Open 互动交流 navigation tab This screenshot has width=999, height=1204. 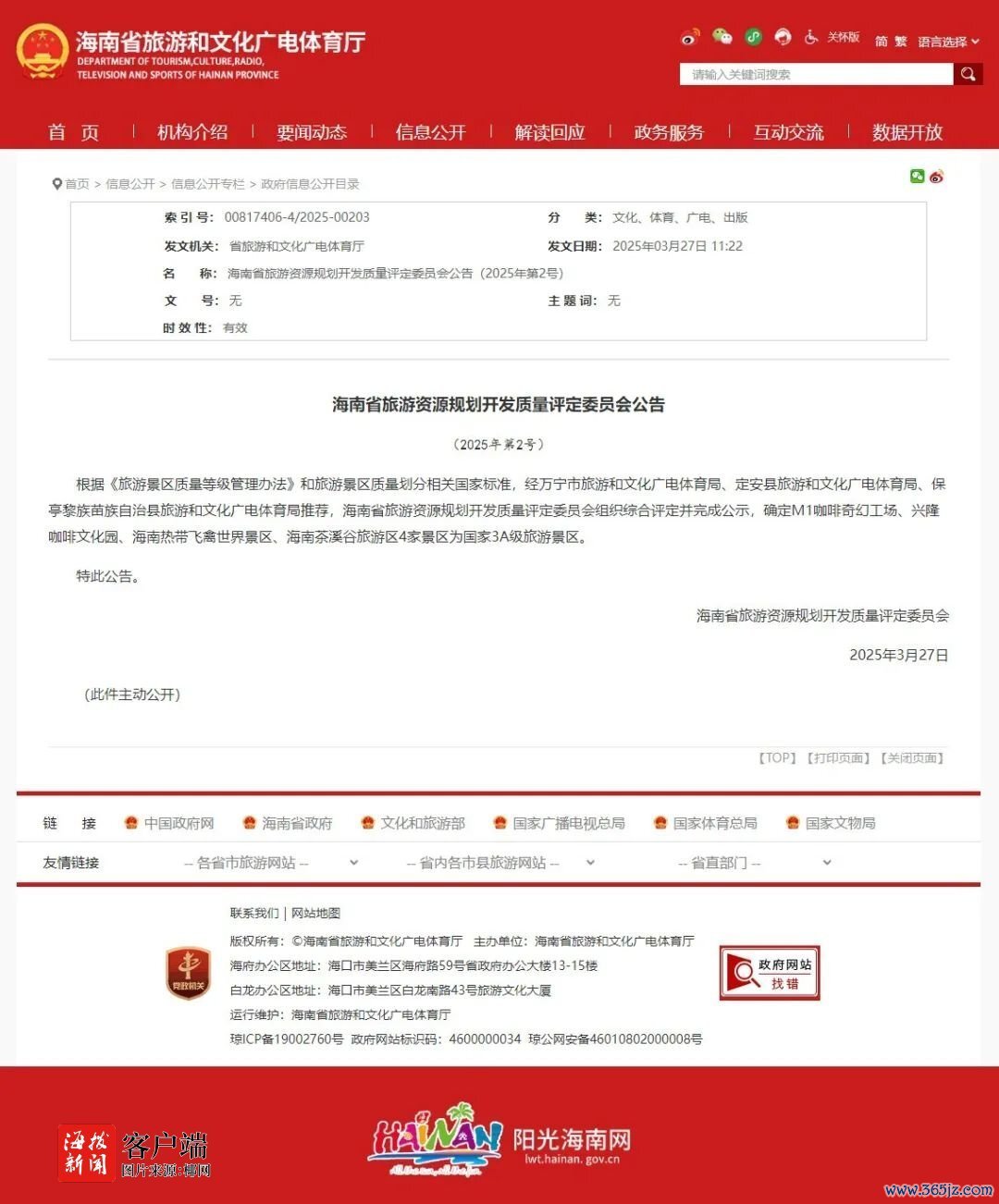[x=788, y=132]
